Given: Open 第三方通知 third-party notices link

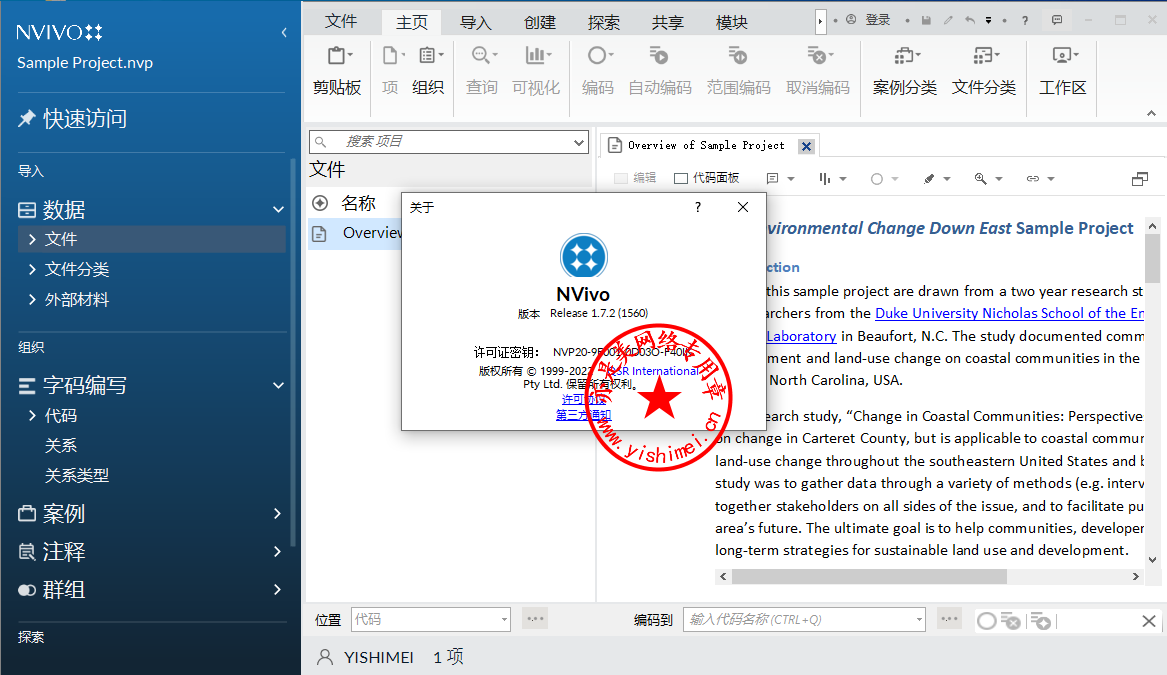Looking at the screenshot, I should click(x=583, y=415).
